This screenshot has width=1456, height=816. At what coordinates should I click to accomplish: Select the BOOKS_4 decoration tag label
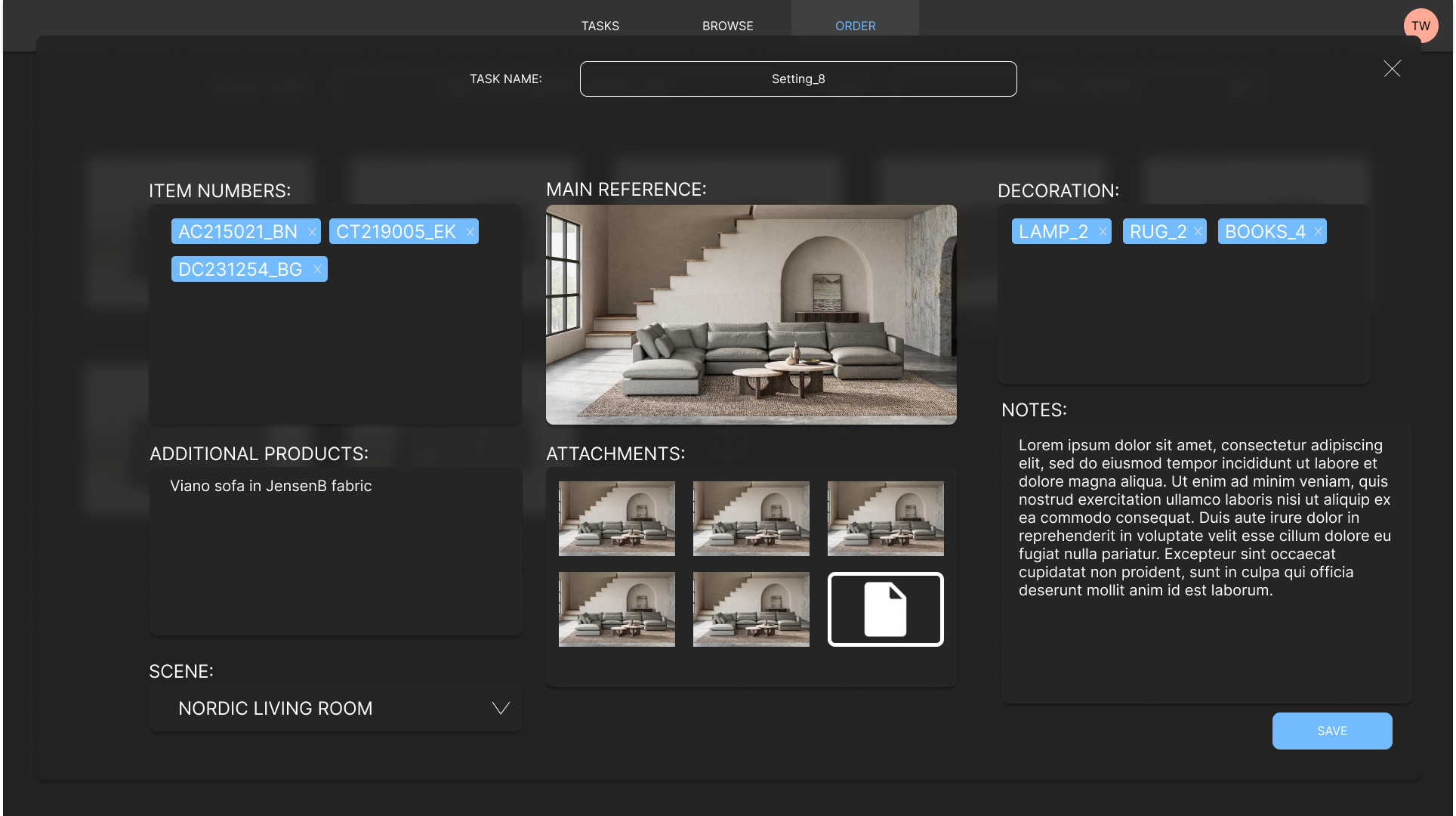[x=1265, y=232]
